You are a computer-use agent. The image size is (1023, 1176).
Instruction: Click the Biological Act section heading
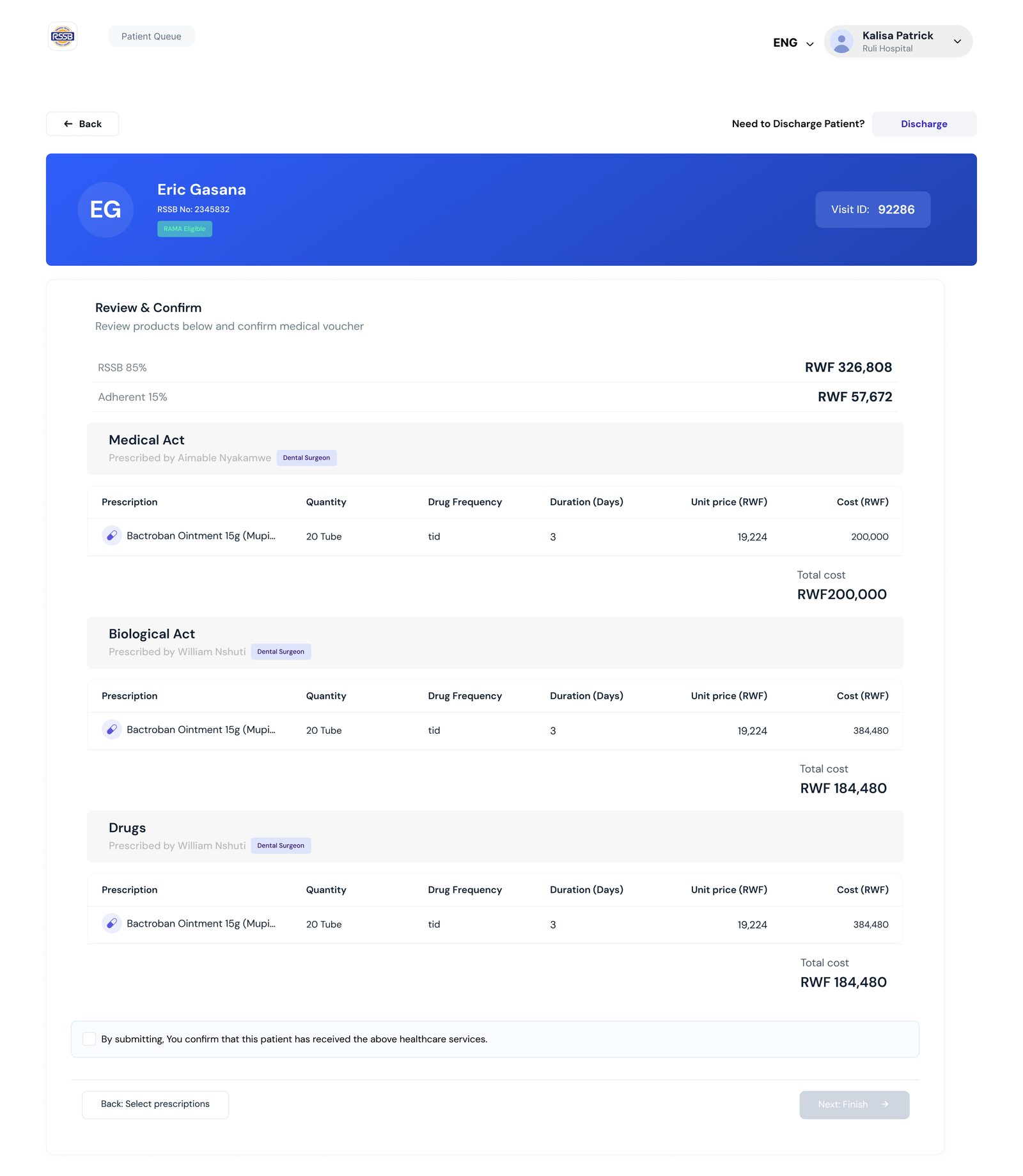point(152,634)
